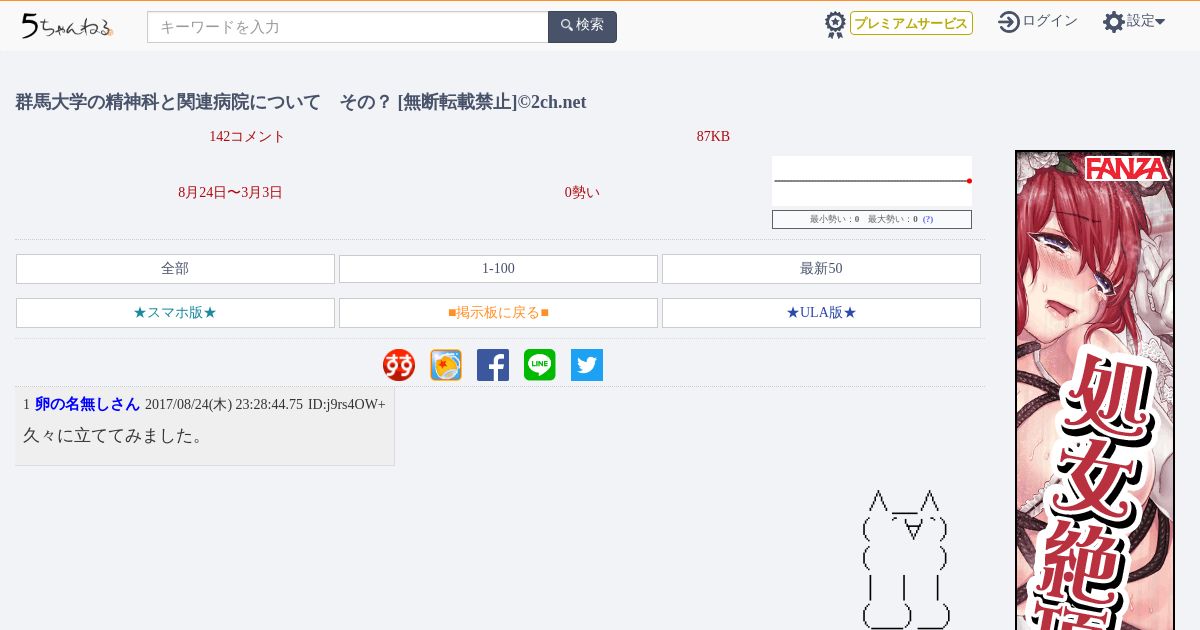Open the (?) help link under graph
Screen dimensions: 1200x630
point(928,219)
